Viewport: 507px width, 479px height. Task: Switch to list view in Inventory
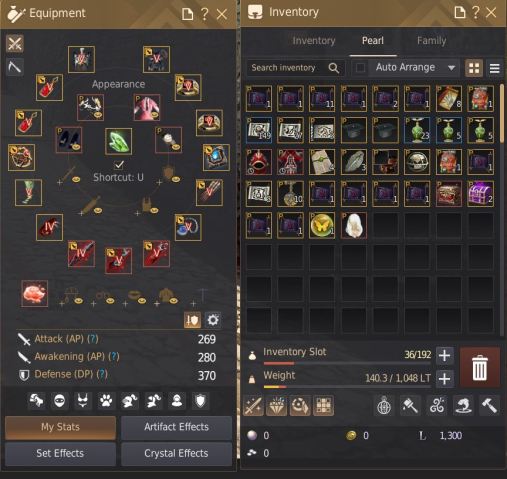tap(495, 68)
